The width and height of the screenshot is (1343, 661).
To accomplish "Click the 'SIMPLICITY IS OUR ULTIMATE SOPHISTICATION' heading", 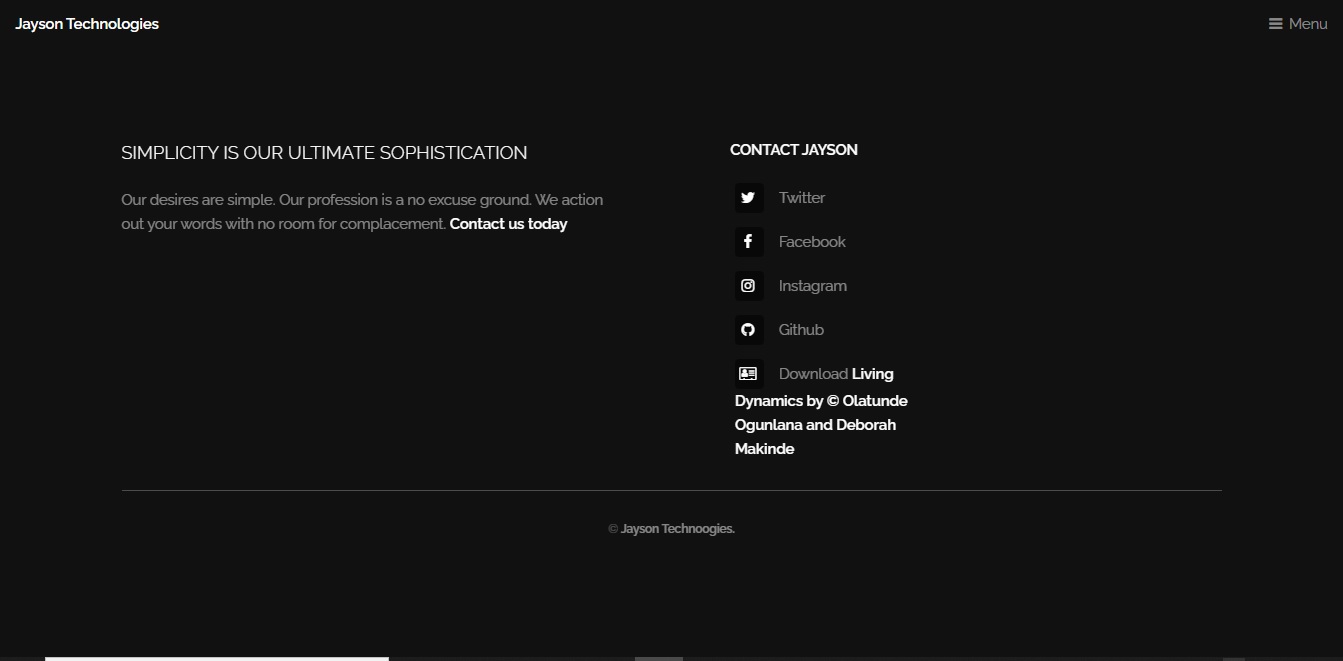I will (324, 153).
